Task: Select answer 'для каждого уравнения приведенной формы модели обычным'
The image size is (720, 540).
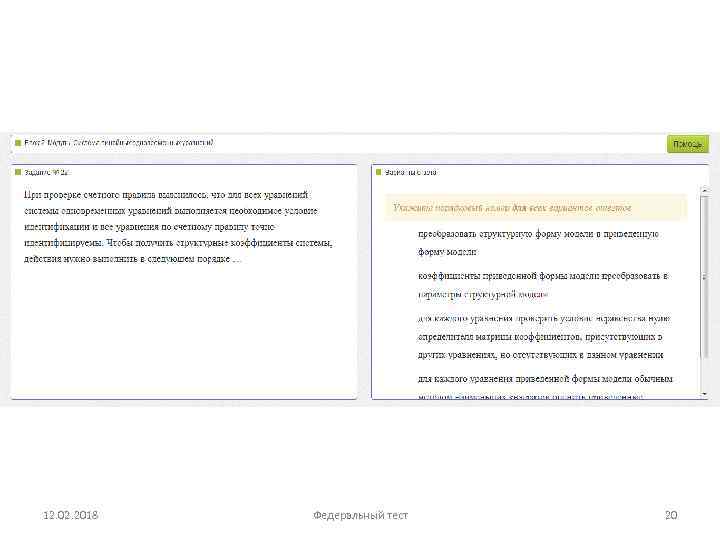Action: (x=545, y=387)
